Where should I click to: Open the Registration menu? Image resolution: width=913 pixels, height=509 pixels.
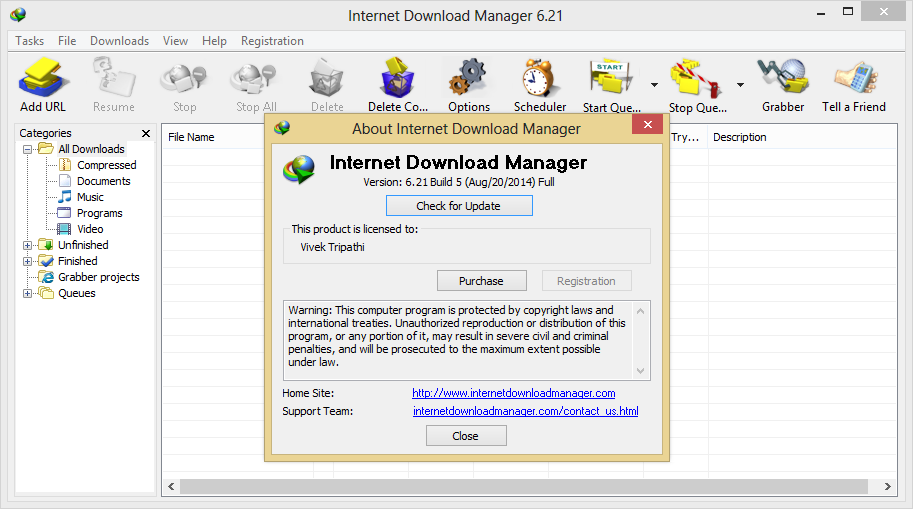pos(273,41)
